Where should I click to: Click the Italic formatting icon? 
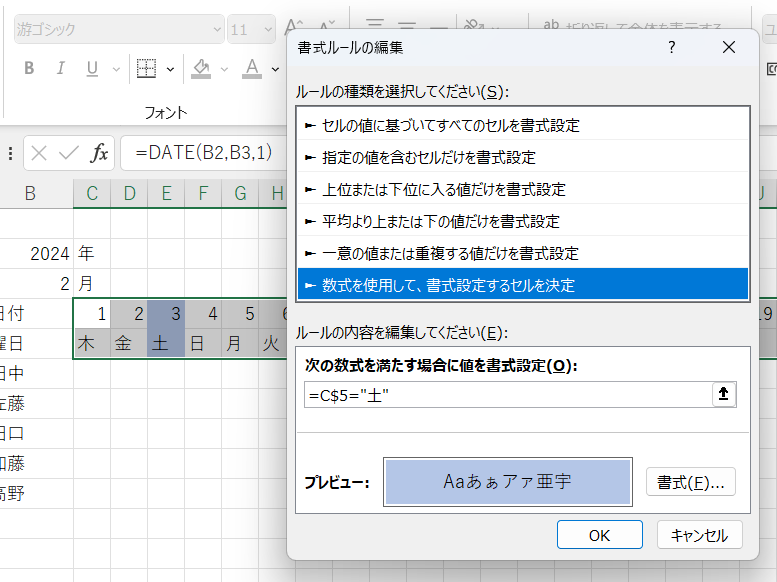60,69
